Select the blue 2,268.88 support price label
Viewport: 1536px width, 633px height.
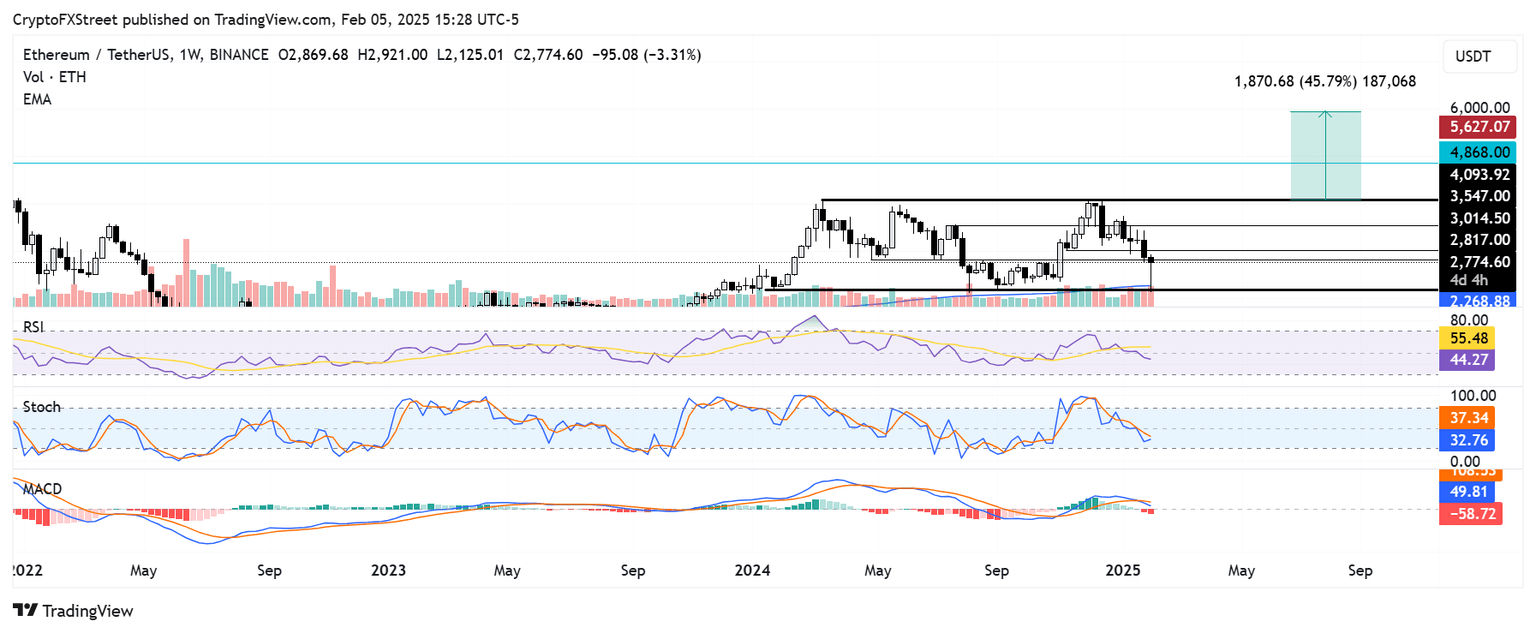point(1479,300)
